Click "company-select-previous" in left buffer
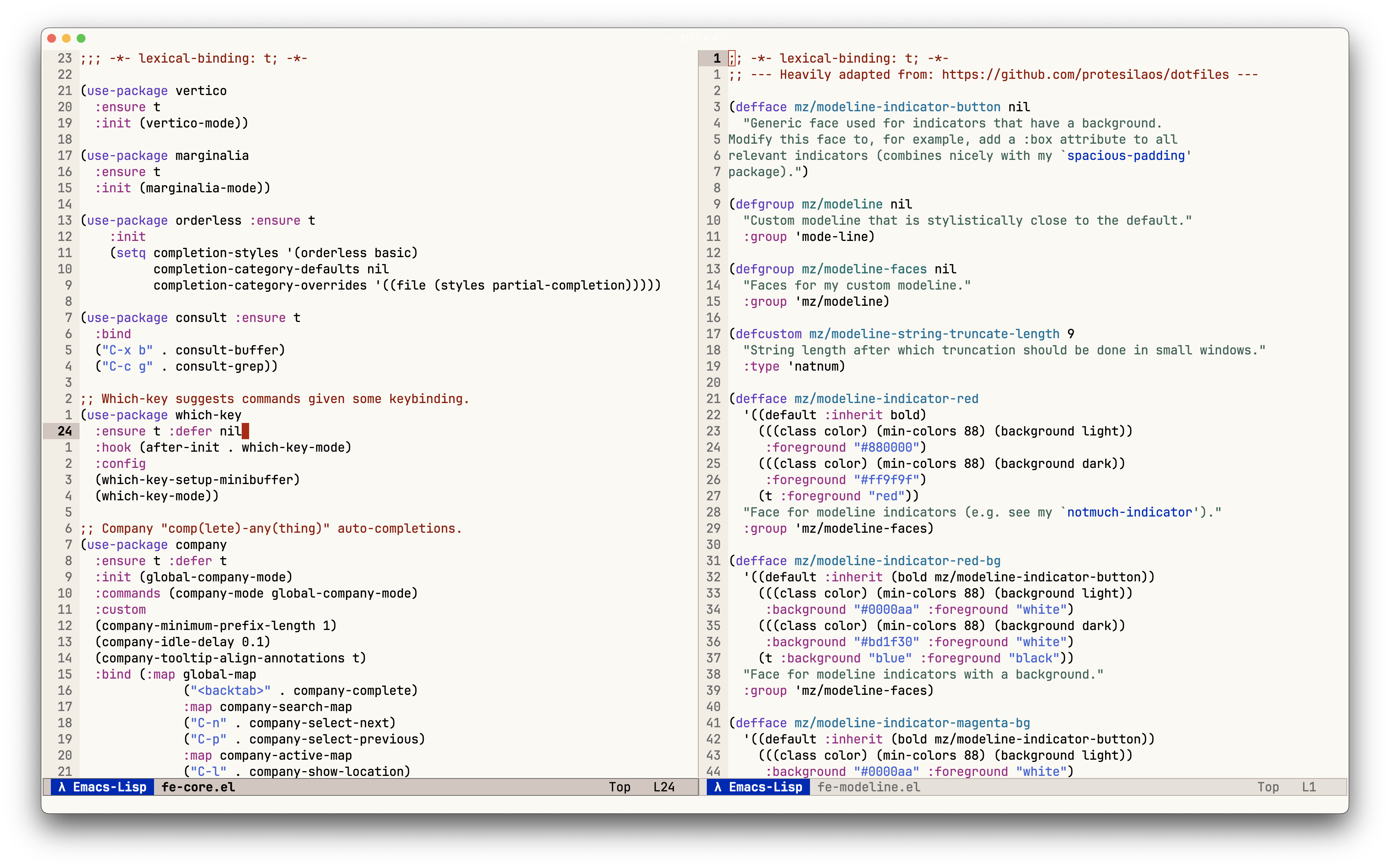The height and width of the screenshot is (868, 1390). (333, 739)
